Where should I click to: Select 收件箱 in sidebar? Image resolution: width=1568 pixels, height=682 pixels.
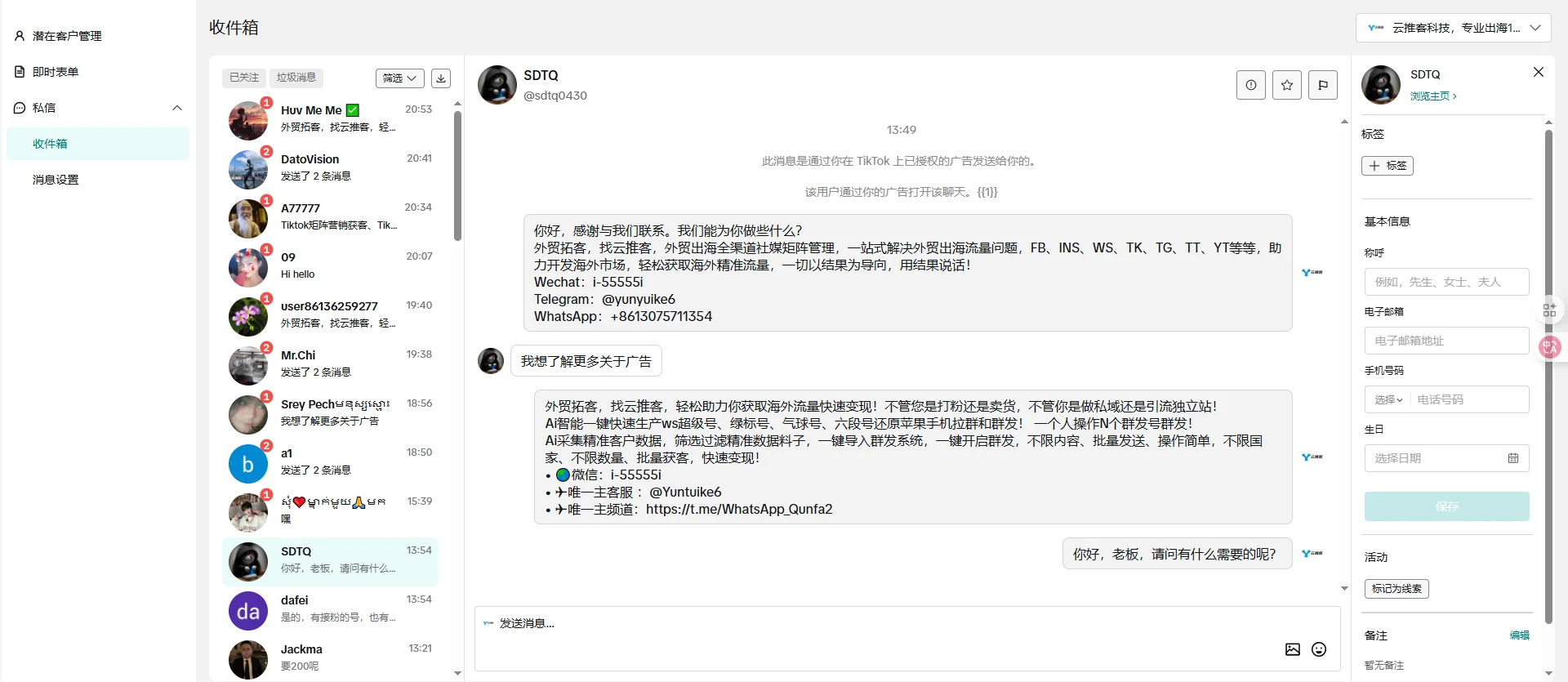coord(98,144)
